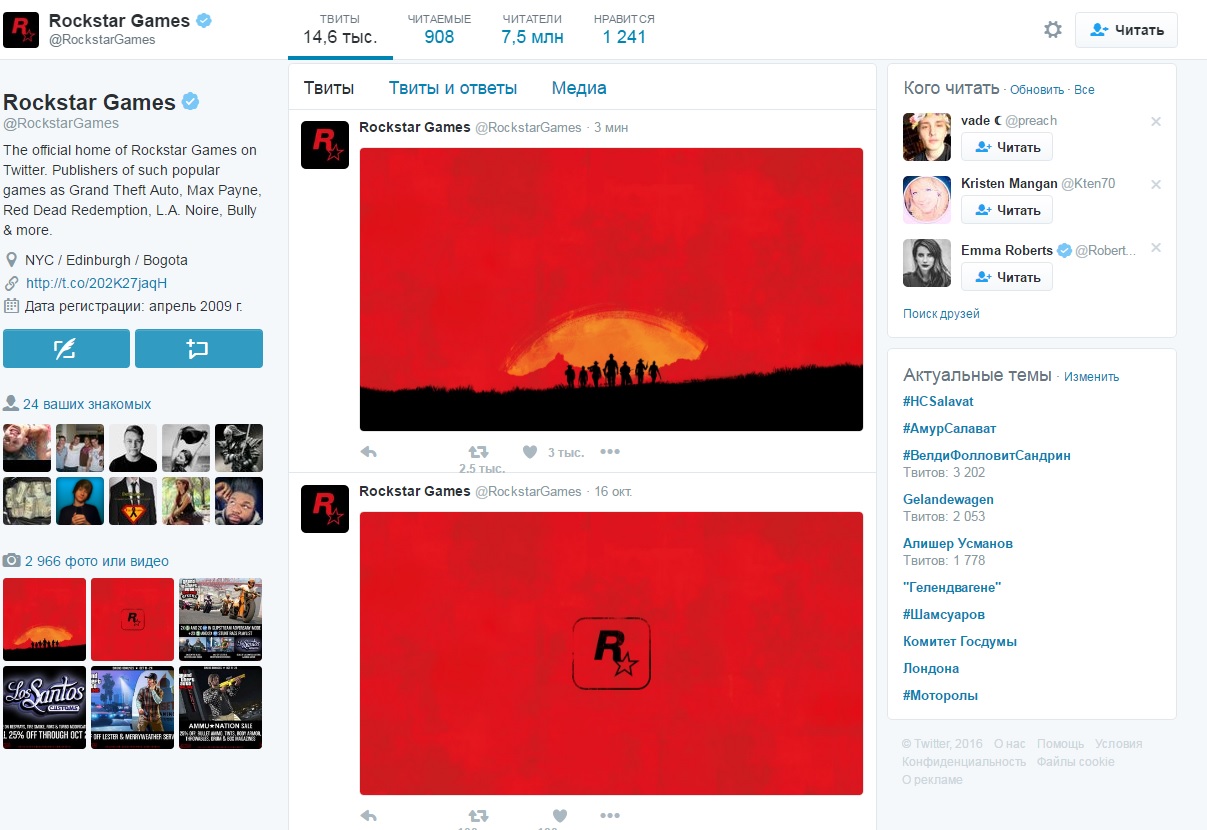
Task: Retweet the 16 окт. logo tweet
Action: pyautogui.click(x=479, y=816)
